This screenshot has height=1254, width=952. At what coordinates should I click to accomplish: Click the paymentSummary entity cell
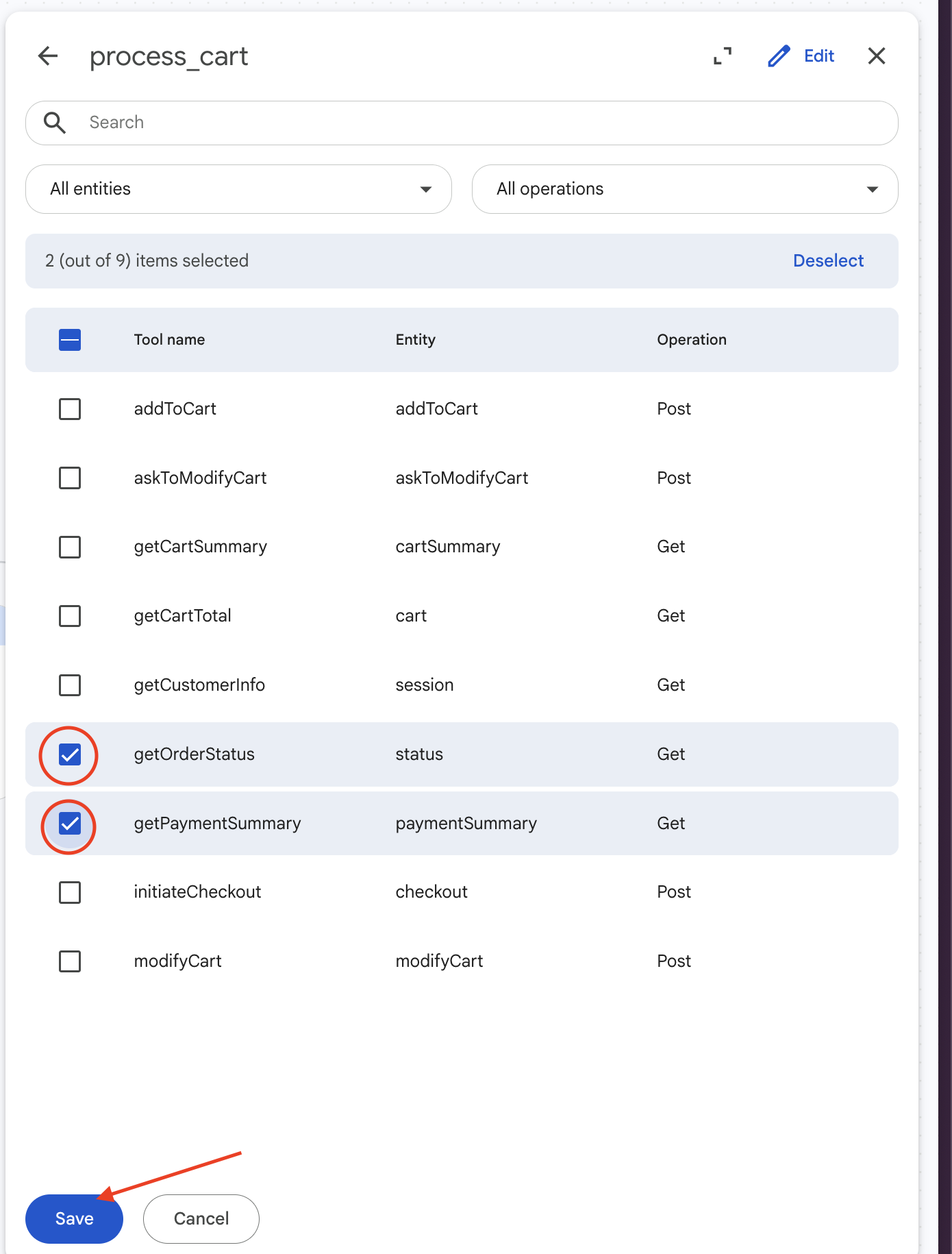coord(466,824)
